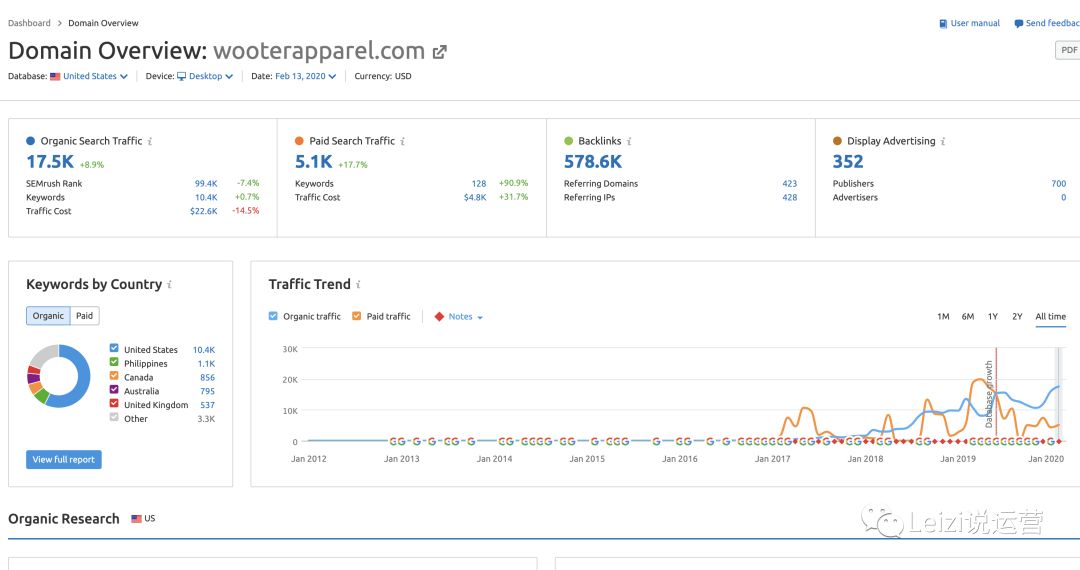The height and width of the screenshot is (570, 1080).
Task: Open the Date Feb 13, 2020 dropdown
Action: (306, 76)
